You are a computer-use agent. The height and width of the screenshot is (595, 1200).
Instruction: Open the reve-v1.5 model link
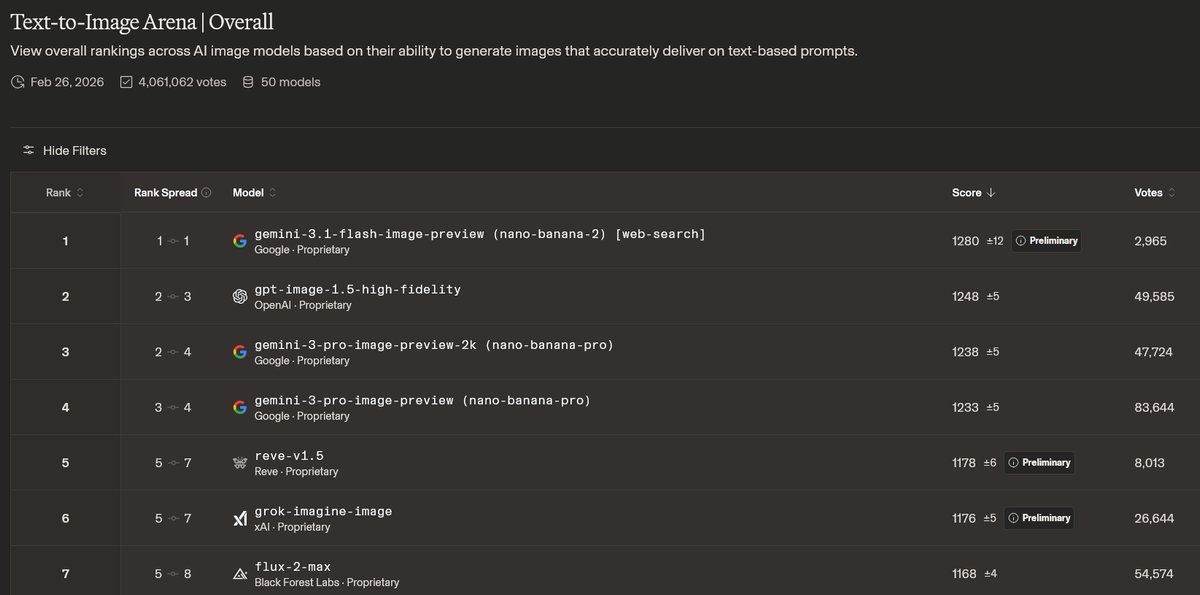[289, 456]
